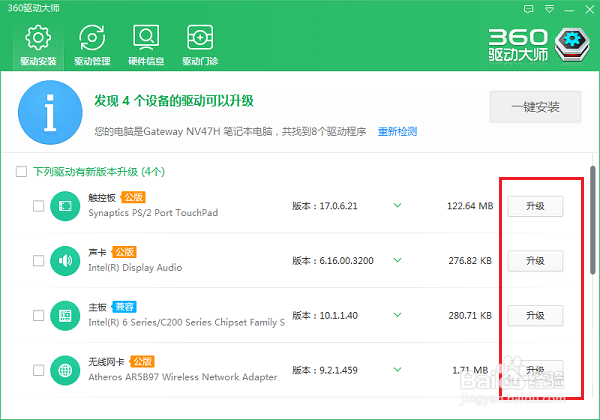Click 升级 for the Intel chipset driver

(x=535, y=316)
